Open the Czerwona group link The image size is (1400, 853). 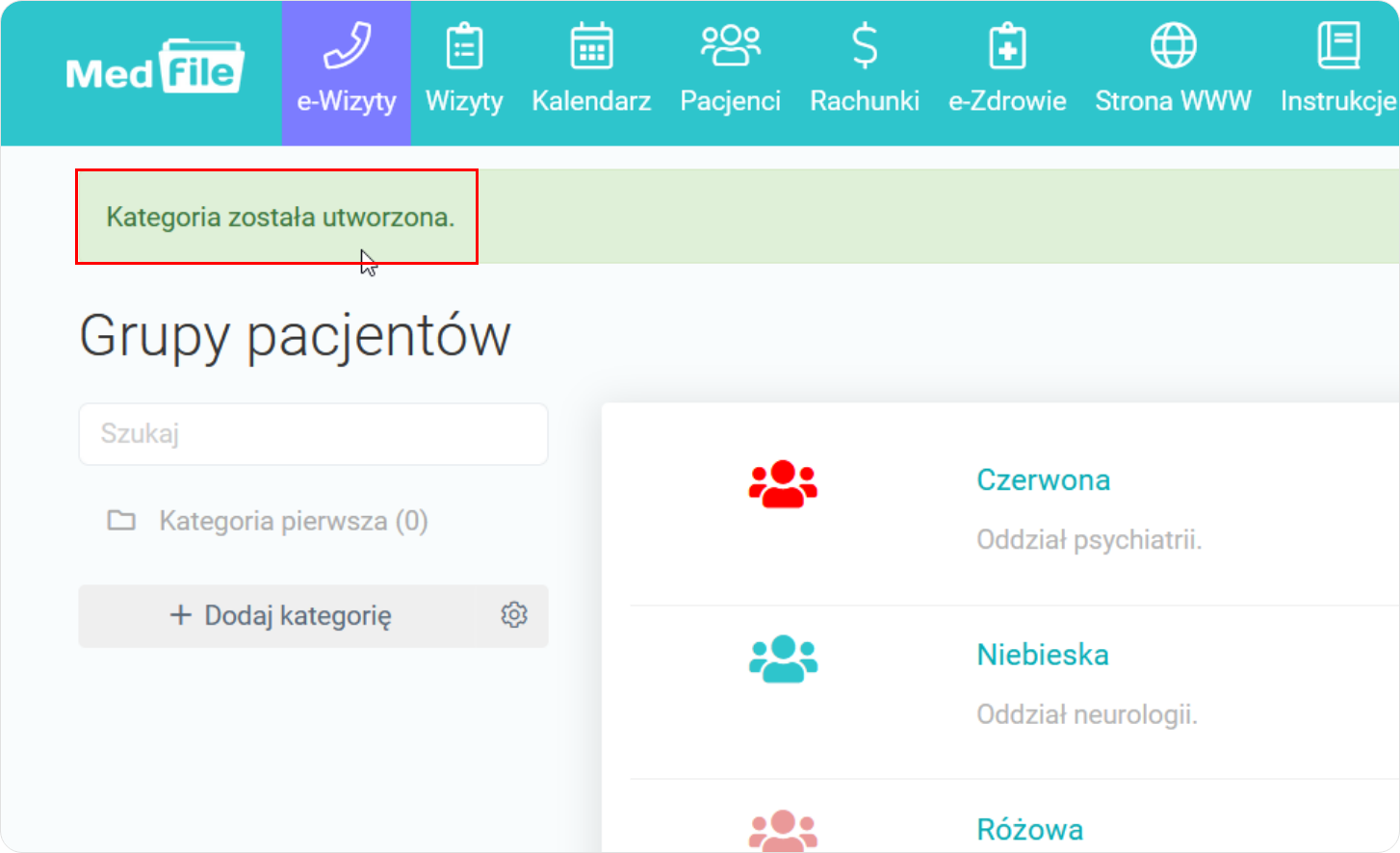1043,479
